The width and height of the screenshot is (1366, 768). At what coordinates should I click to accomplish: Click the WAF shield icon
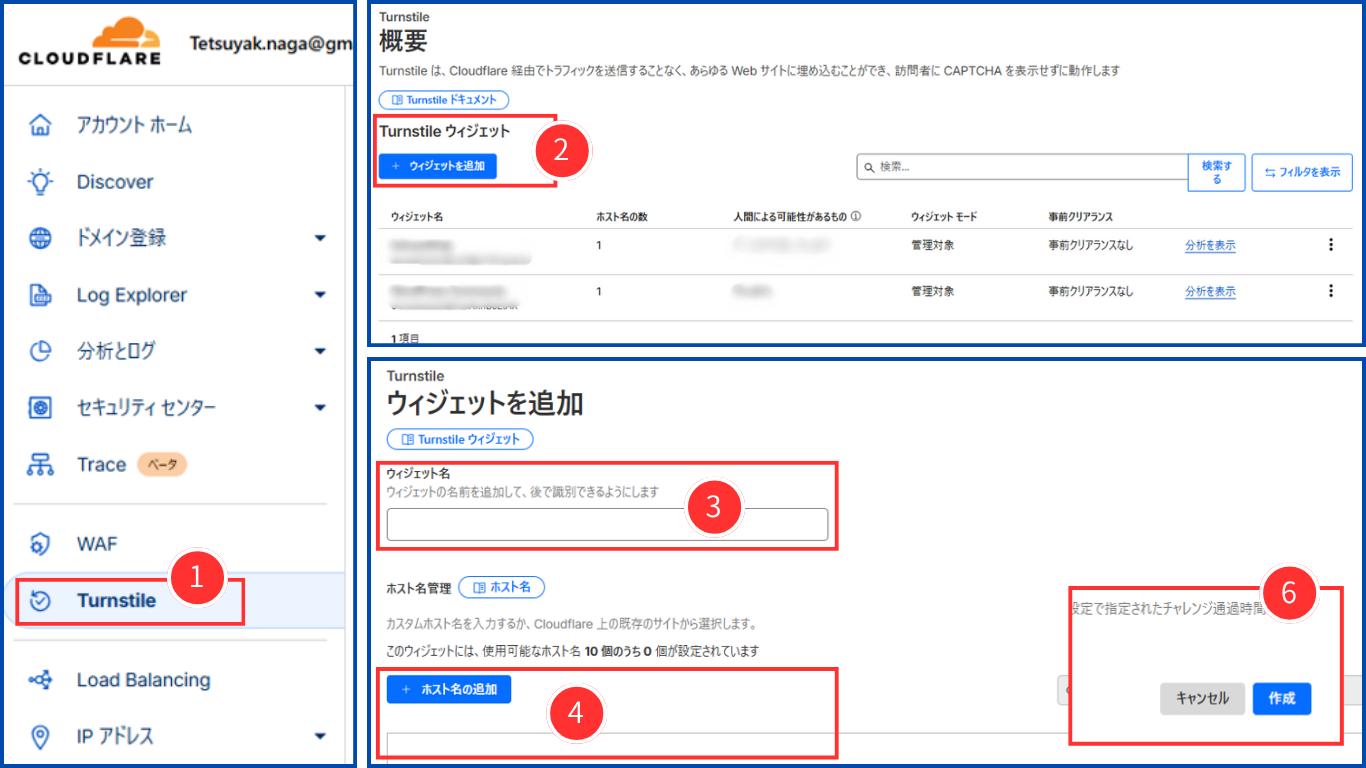pos(40,543)
